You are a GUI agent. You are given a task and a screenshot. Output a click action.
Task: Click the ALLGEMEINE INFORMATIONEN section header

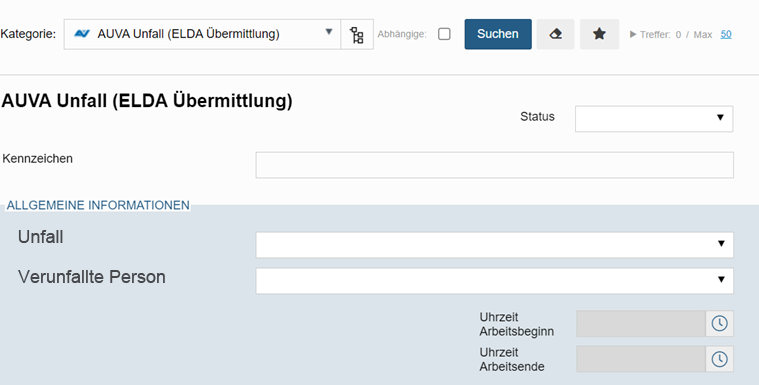[98, 205]
